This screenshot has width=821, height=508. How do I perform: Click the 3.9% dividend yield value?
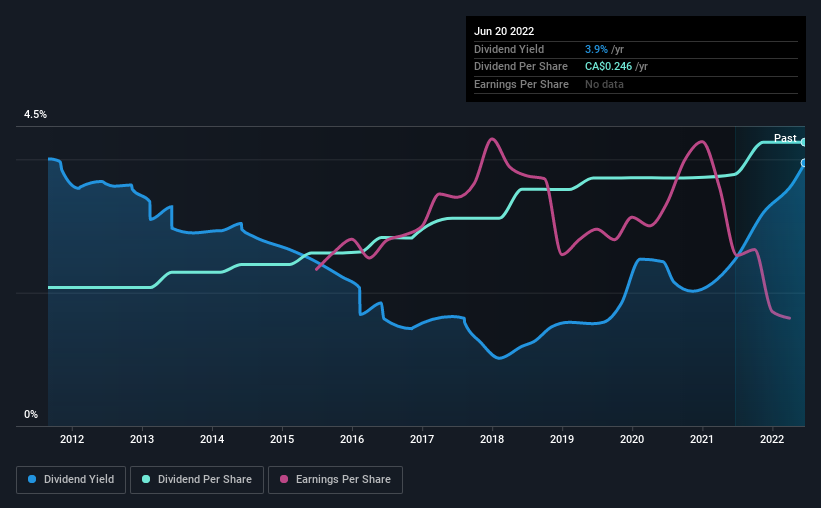596,49
